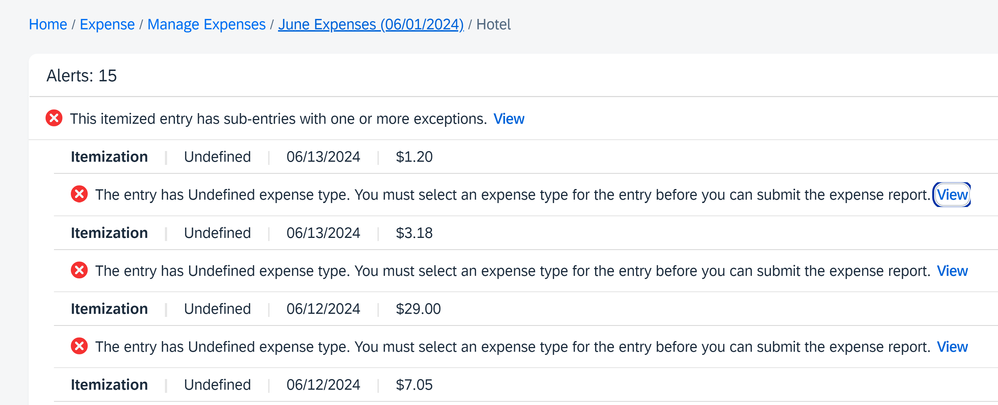Click the error icon under the $29.00 itemization

(x=79, y=346)
